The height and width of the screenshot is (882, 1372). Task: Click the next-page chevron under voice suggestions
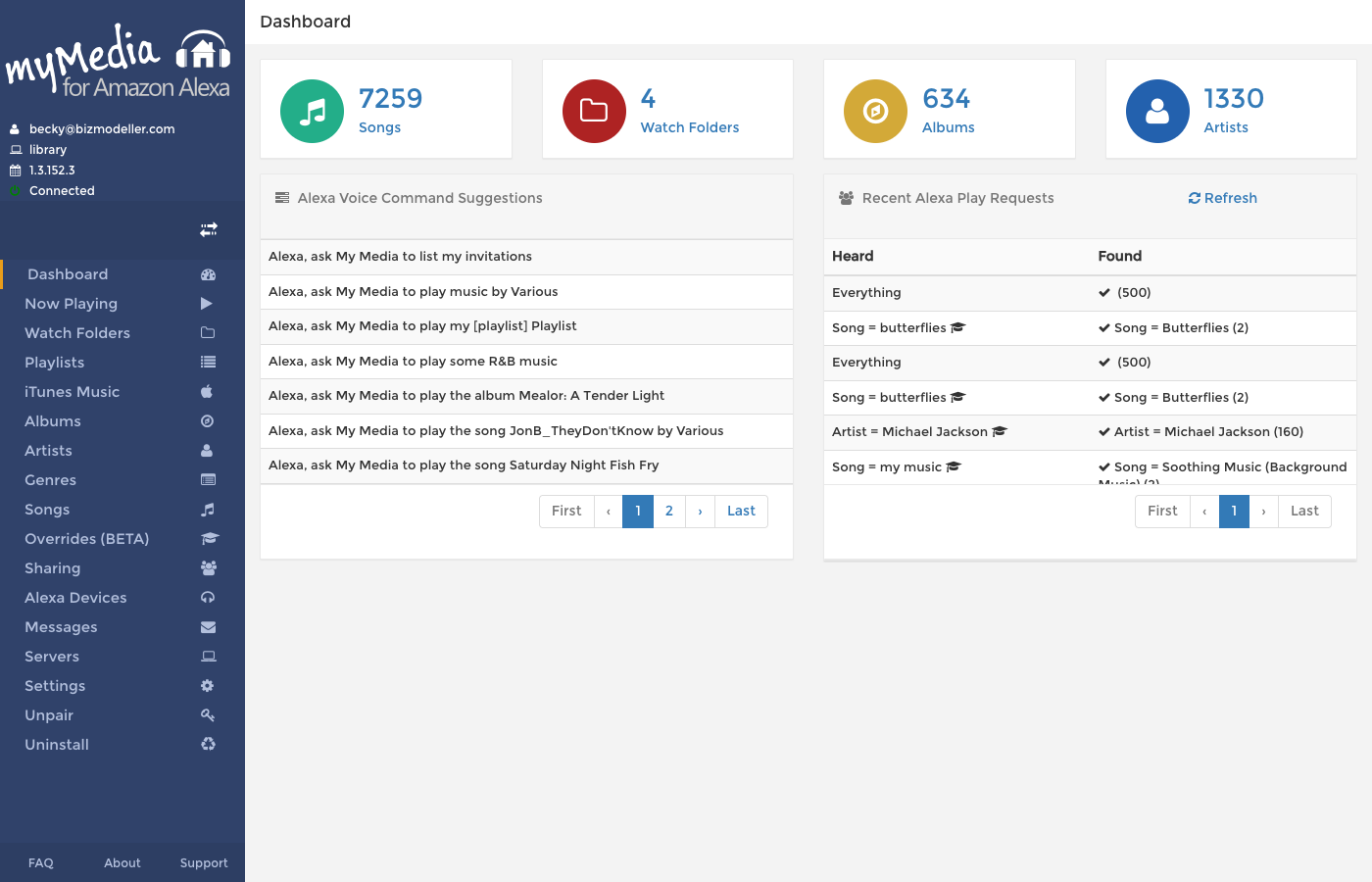click(700, 511)
